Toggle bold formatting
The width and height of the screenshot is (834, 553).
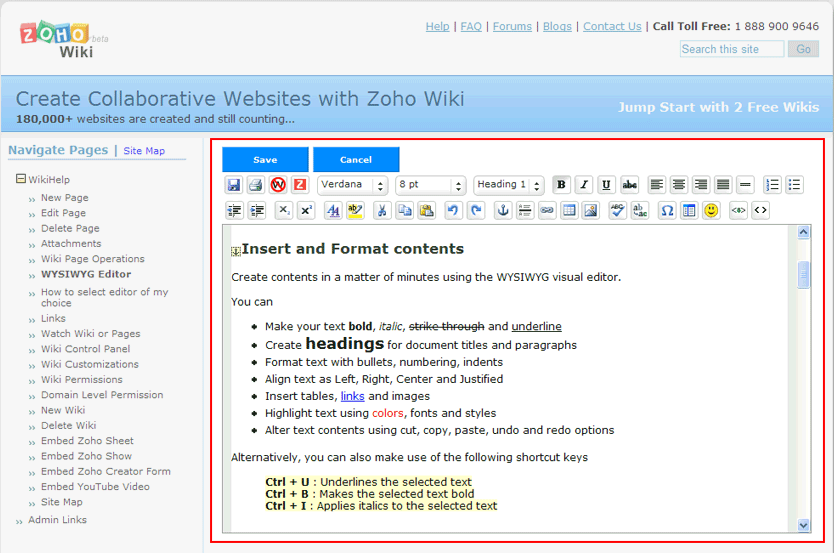[x=561, y=185]
